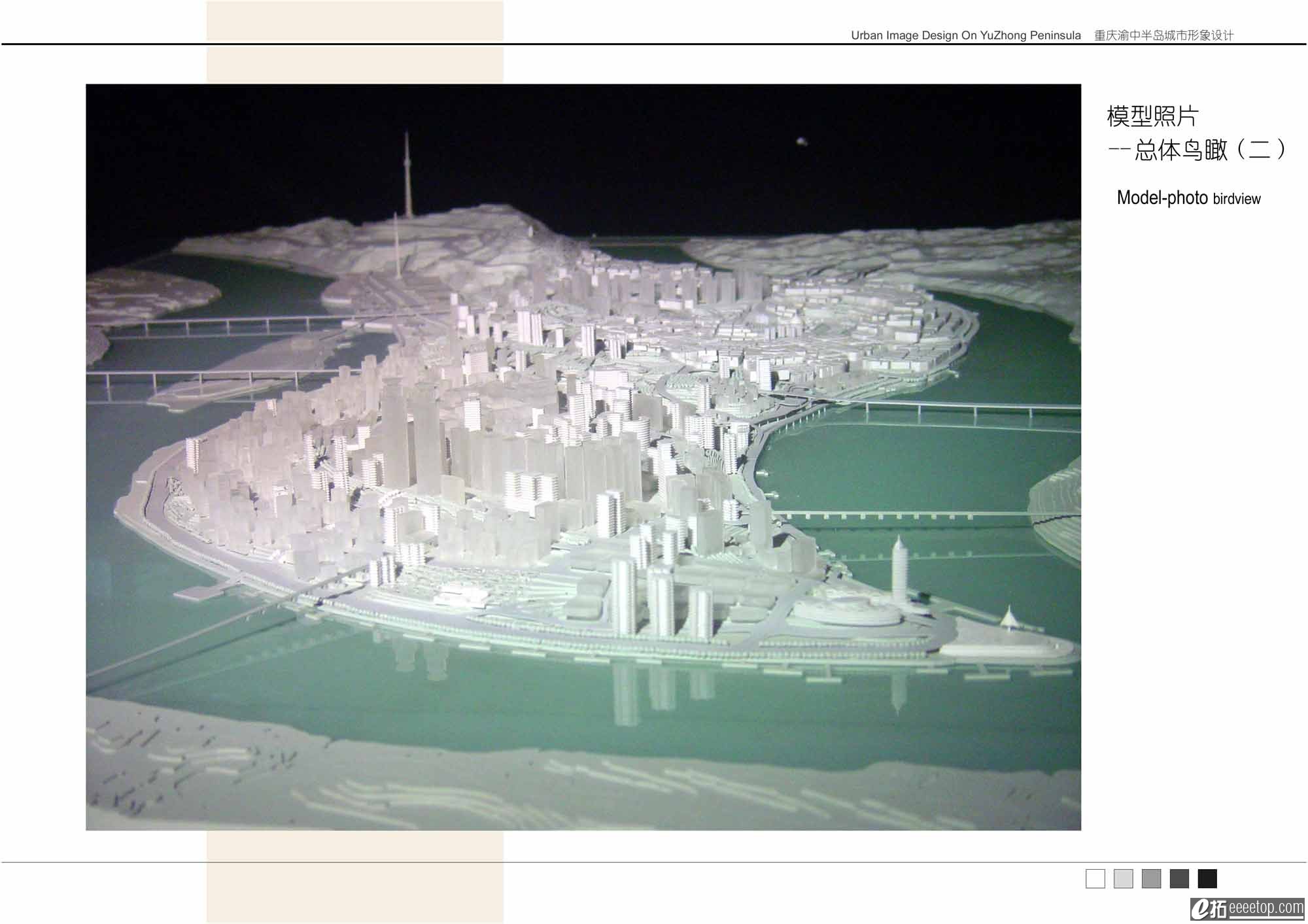
Task: Click the Chinese header "重庆渝中半岛城市形象设计"
Action: coord(1164,35)
